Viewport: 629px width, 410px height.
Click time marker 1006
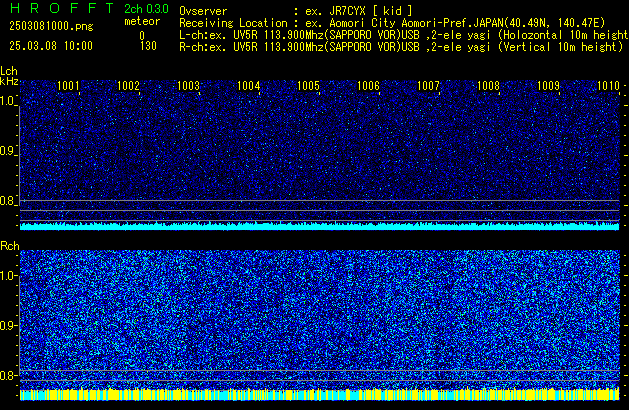368,85
